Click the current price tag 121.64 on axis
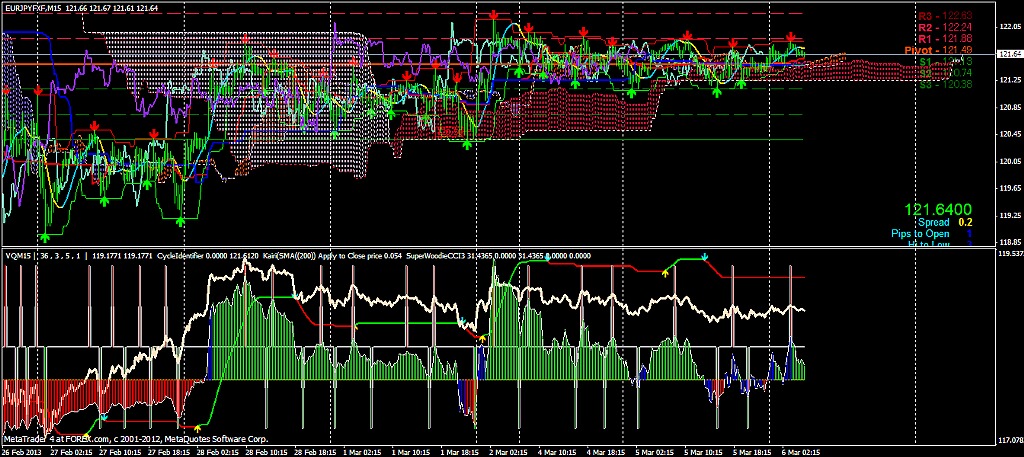The height and width of the screenshot is (457, 1024). pos(1010,53)
